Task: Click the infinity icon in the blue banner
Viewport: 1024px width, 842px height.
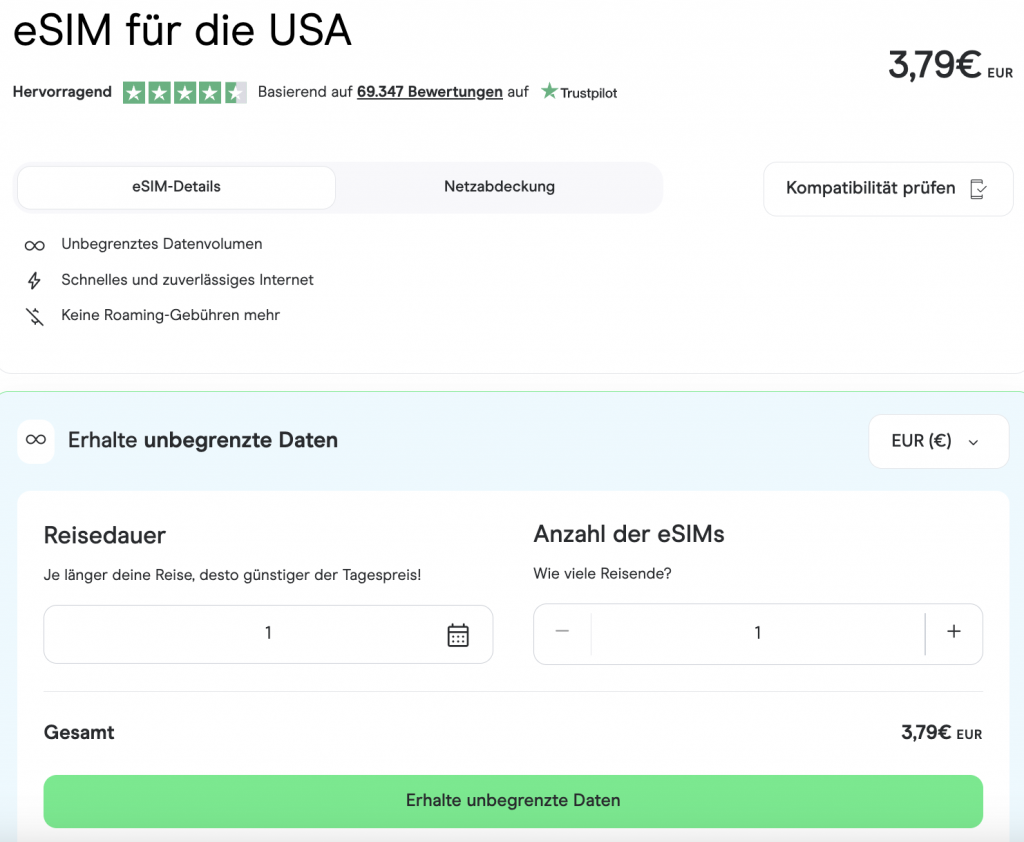Action: tap(35, 441)
